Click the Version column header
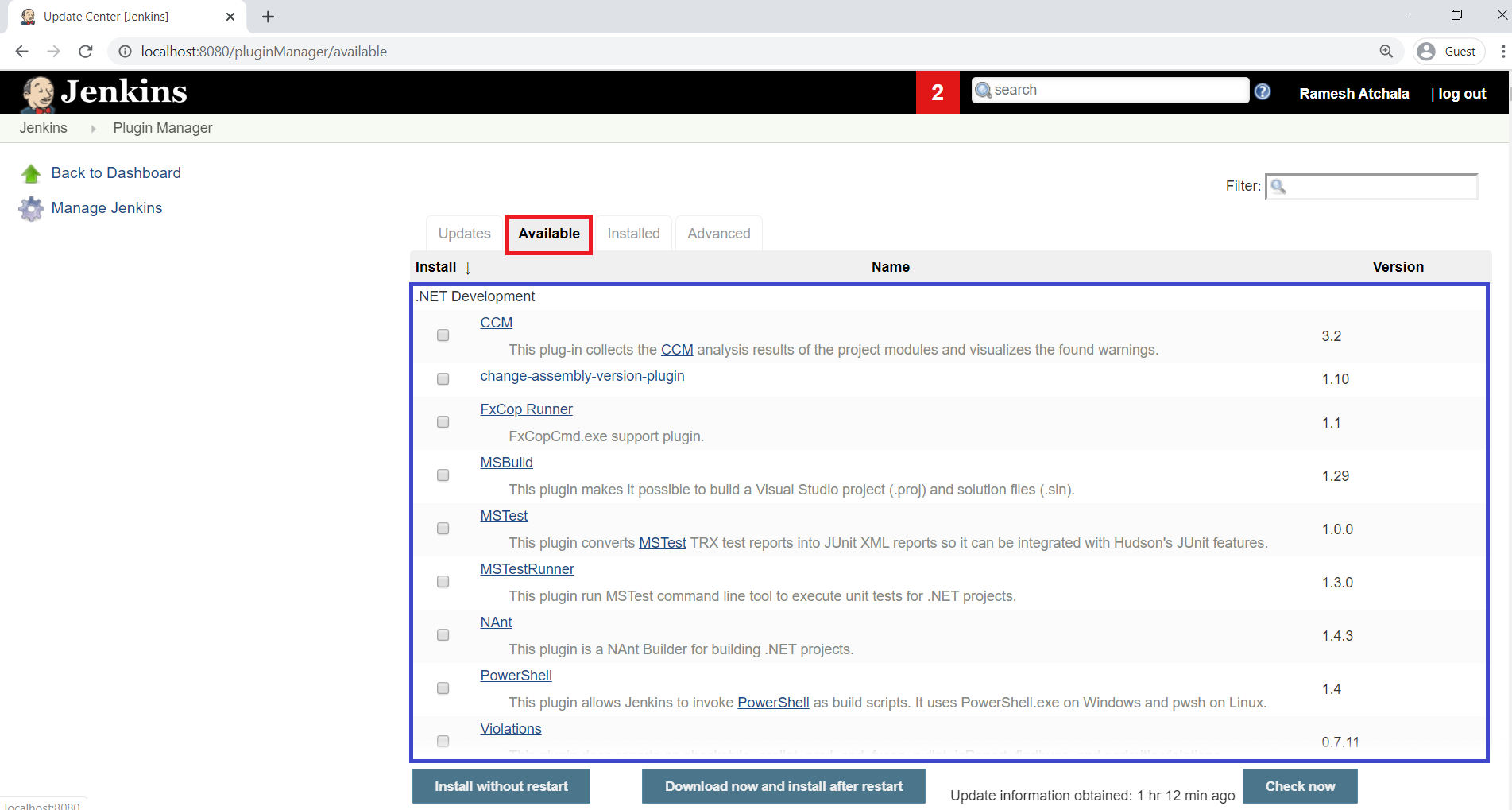Image resolution: width=1512 pixels, height=810 pixels. click(1398, 267)
